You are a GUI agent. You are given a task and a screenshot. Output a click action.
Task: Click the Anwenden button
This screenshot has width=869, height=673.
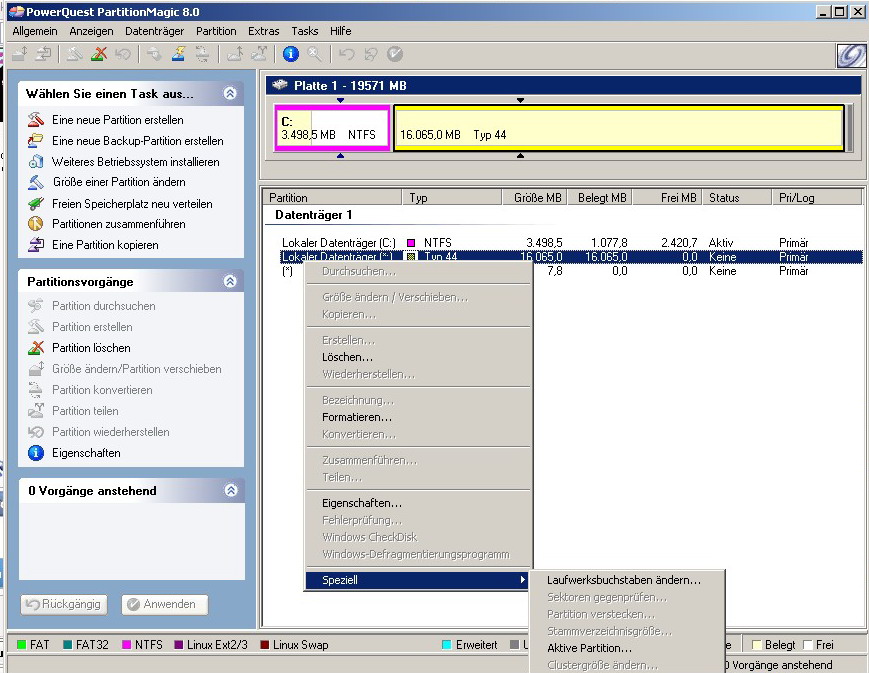tap(165, 604)
